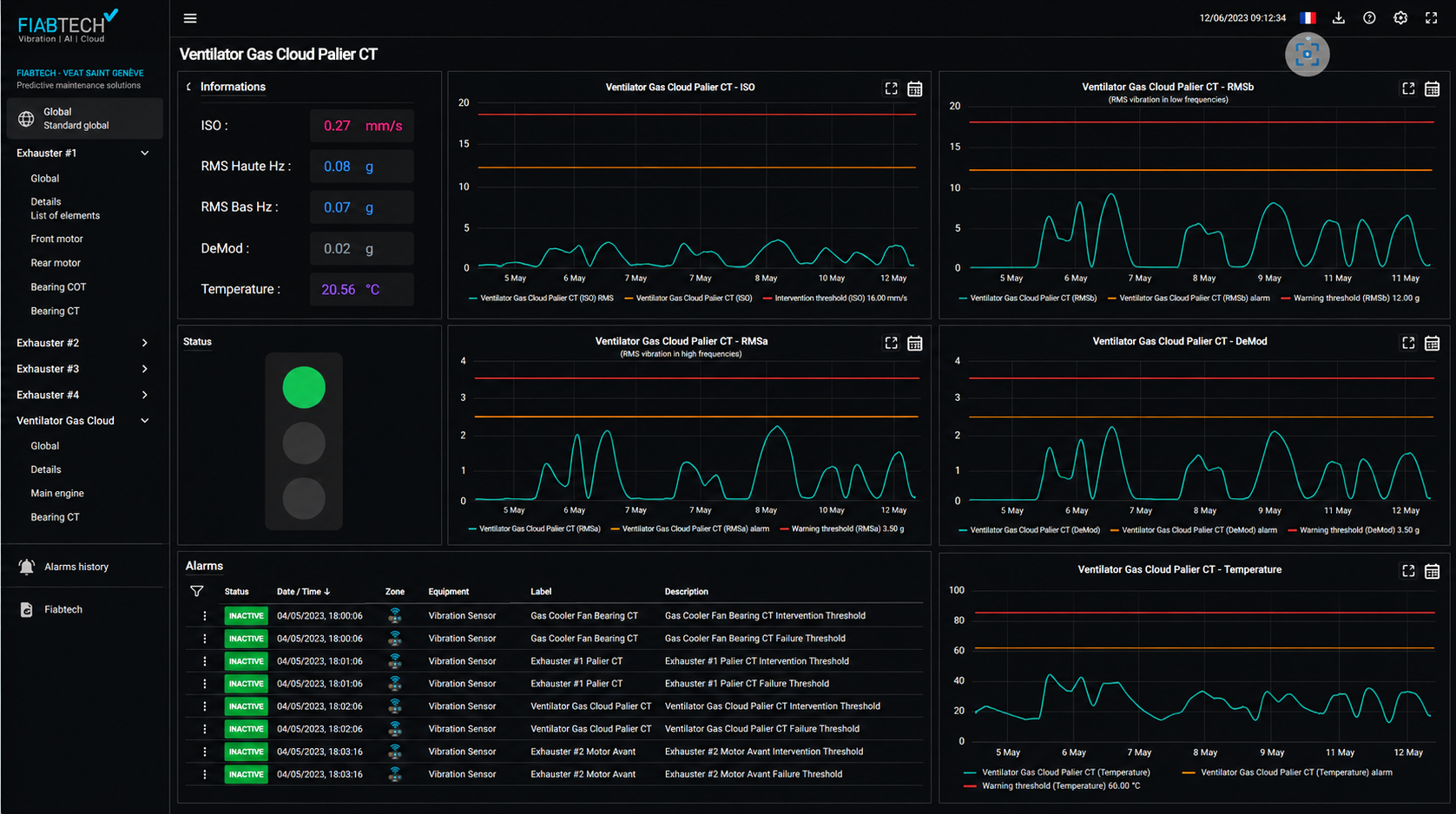Image resolution: width=1456 pixels, height=814 pixels.
Task: Select Bearing CT under Ventilator Gas Cloud
Action: (x=55, y=518)
